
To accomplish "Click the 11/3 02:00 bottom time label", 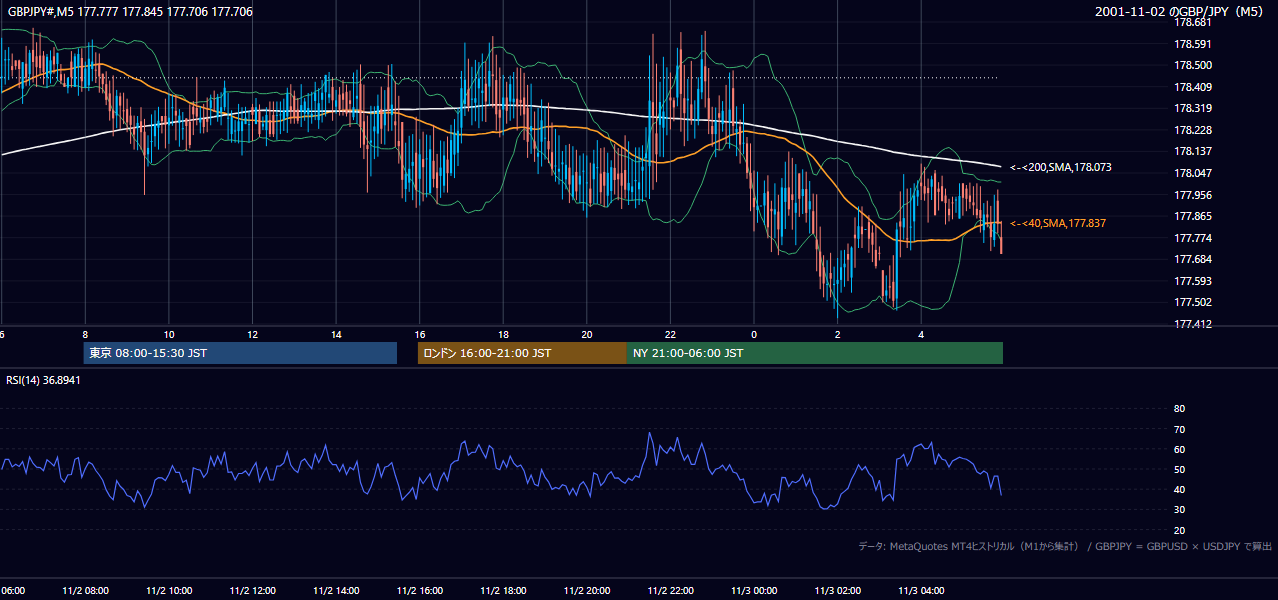I will point(839,591).
